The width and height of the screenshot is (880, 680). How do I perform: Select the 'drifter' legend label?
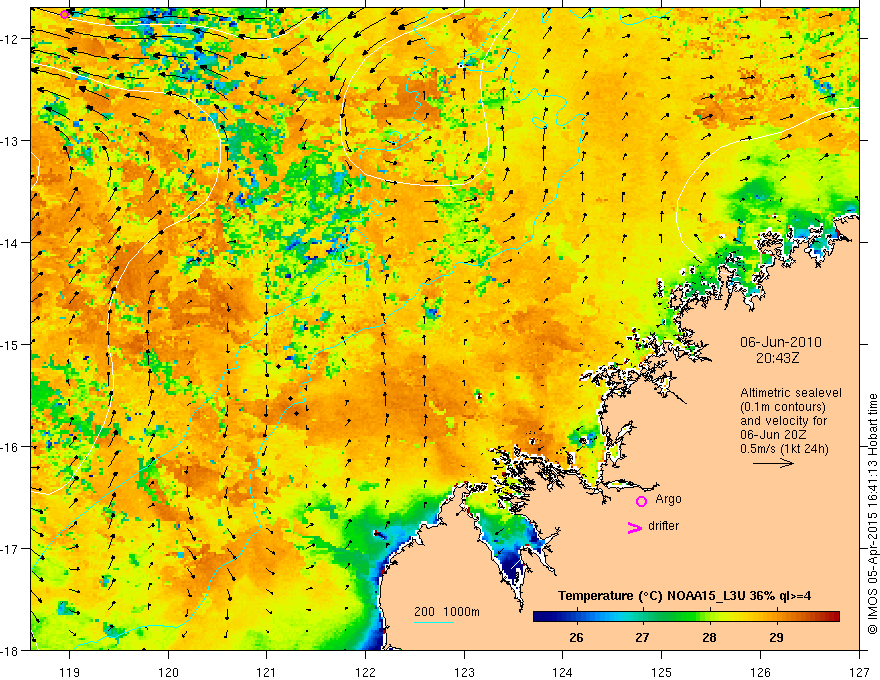tap(663, 526)
